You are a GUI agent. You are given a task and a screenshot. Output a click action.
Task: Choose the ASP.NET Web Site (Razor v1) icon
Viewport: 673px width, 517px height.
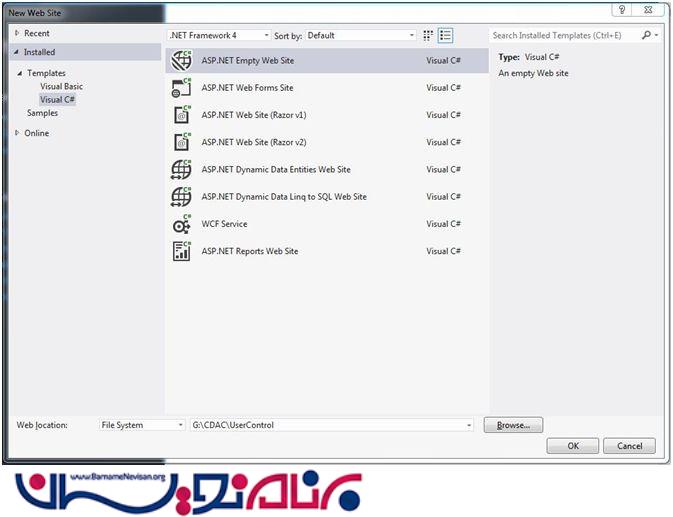tap(181, 115)
